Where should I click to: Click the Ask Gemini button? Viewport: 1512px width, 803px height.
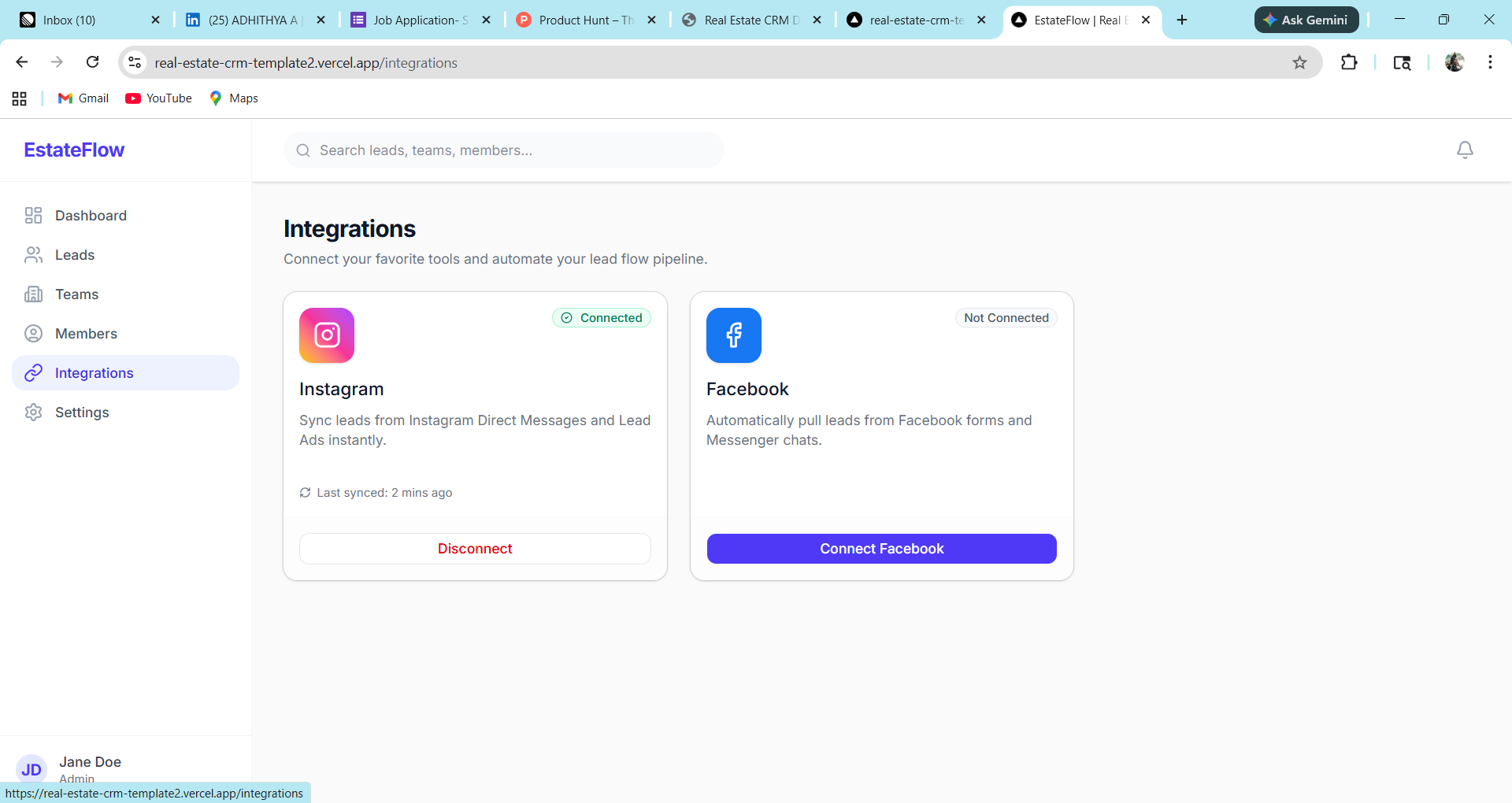[x=1306, y=20]
